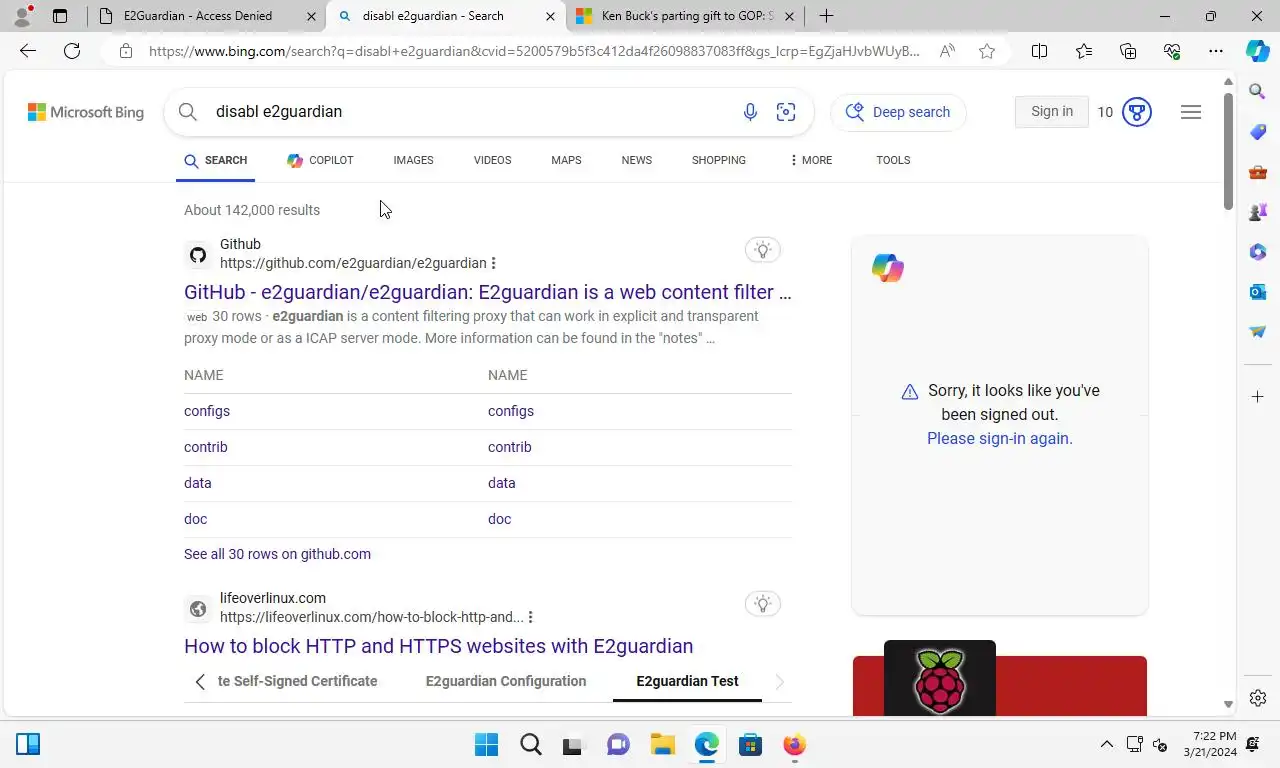Open the GitHub e2guardian result title

coord(487,292)
